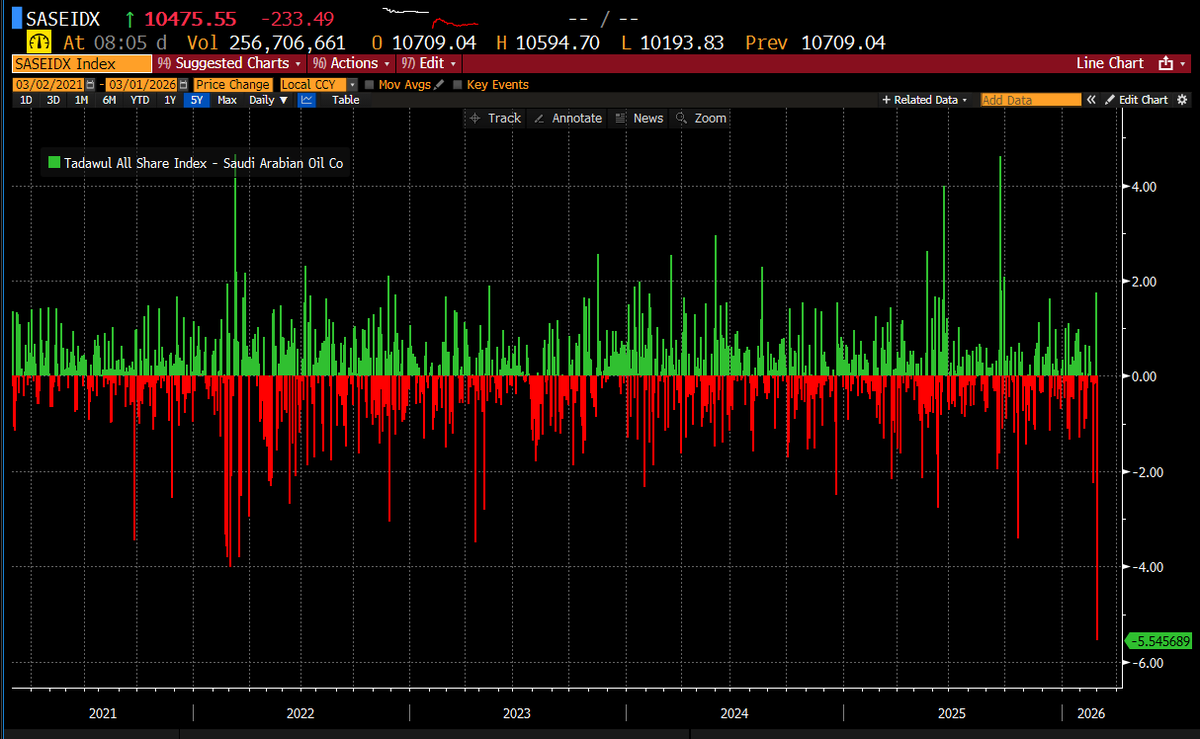The height and width of the screenshot is (739, 1200).
Task: Select the 5Y range tab
Action: [197, 100]
